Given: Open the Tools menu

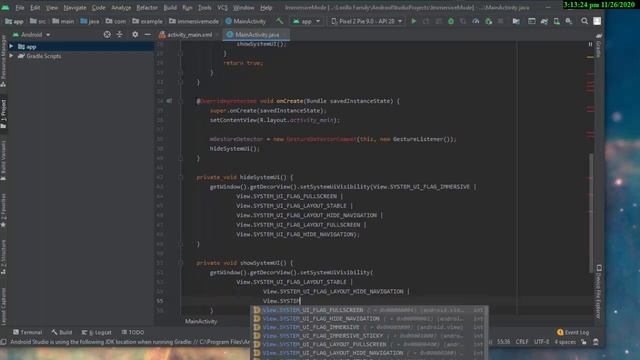Looking at the screenshot, I should point(204,7).
